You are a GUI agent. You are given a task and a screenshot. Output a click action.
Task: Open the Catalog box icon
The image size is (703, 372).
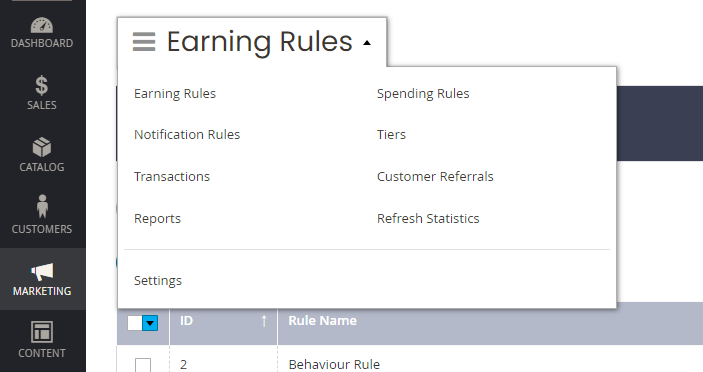tap(42, 147)
